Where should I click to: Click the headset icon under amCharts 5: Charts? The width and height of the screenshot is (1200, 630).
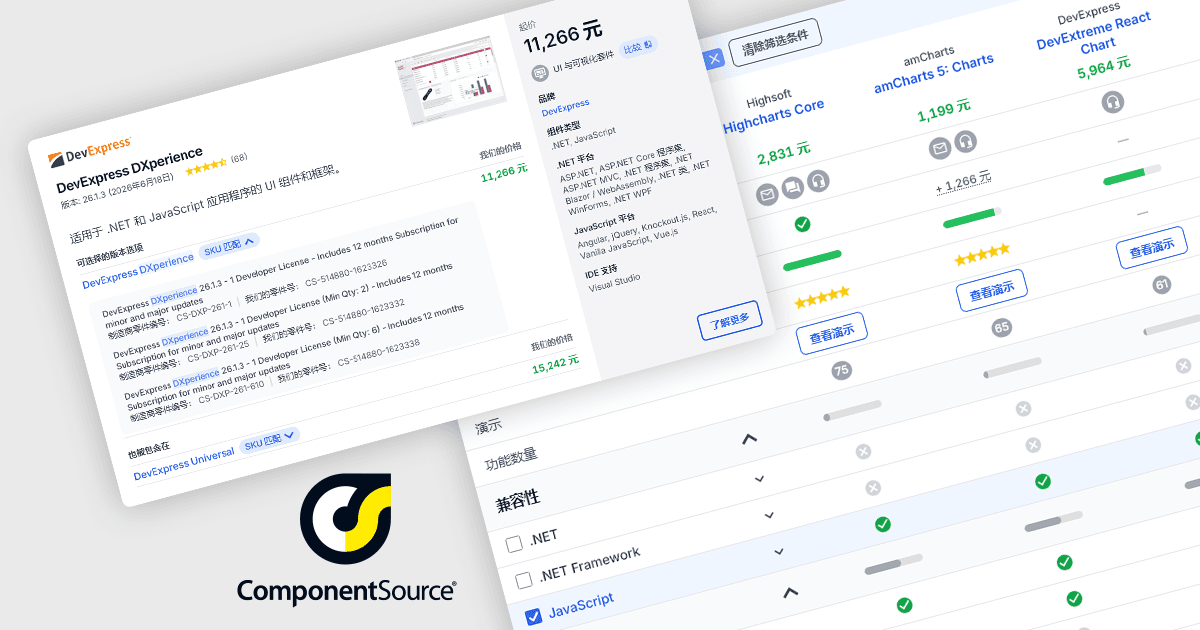965,142
